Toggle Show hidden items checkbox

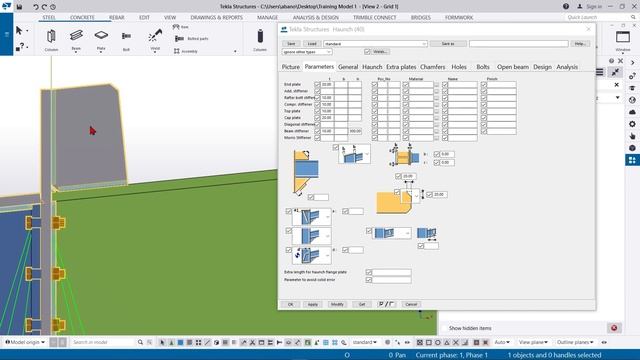444,328
